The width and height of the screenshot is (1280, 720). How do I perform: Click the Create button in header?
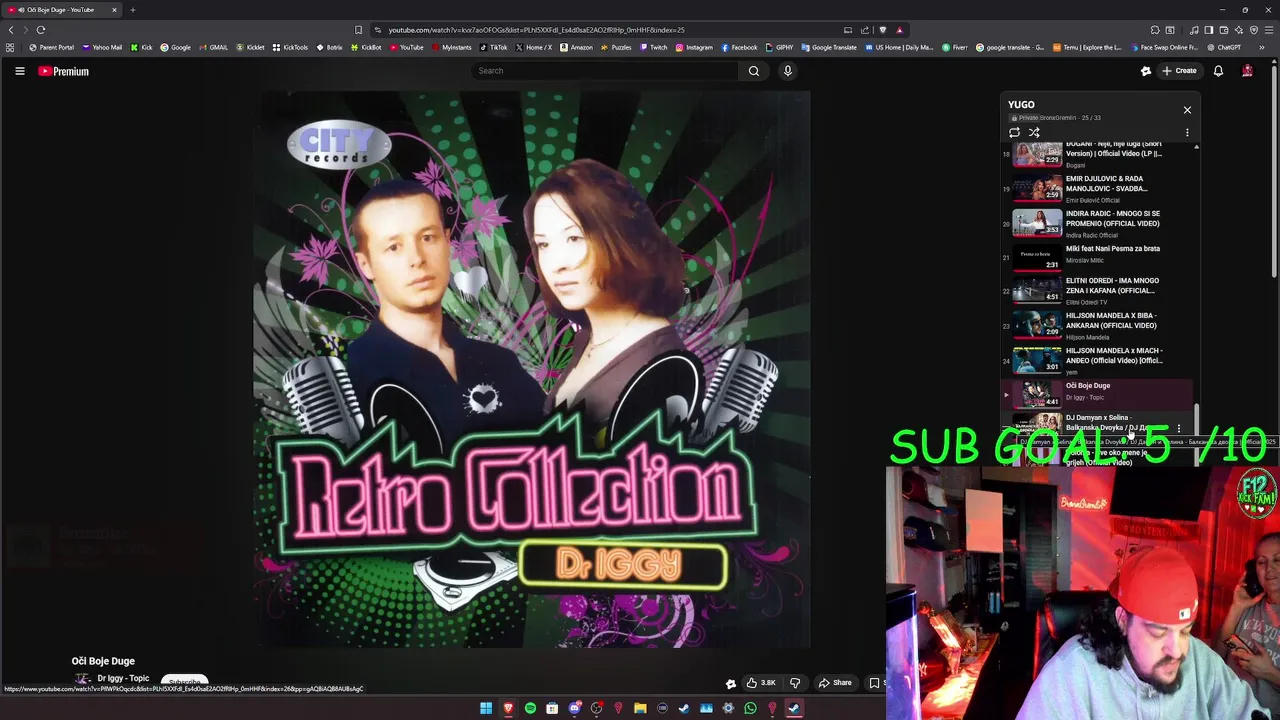click(1179, 71)
